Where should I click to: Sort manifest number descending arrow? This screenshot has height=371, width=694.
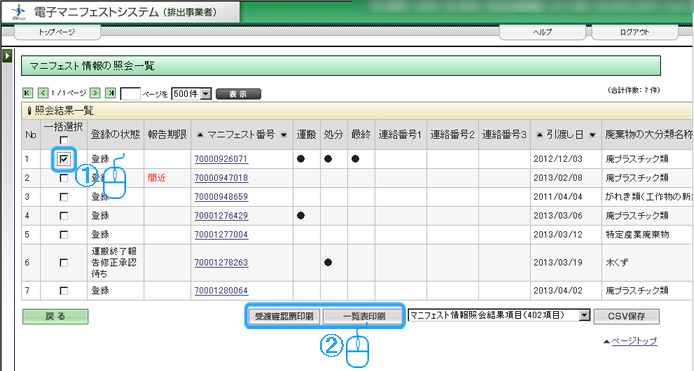click(284, 135)
